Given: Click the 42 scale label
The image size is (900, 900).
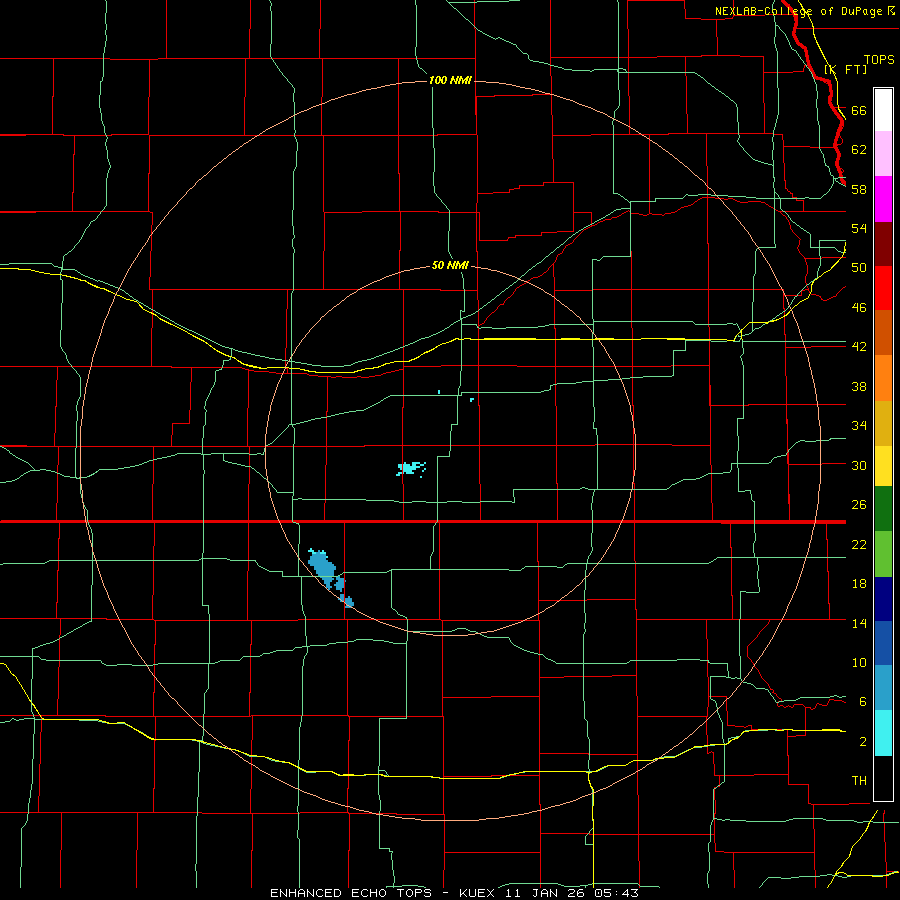Looking at the screenshot, I should 859,347.
